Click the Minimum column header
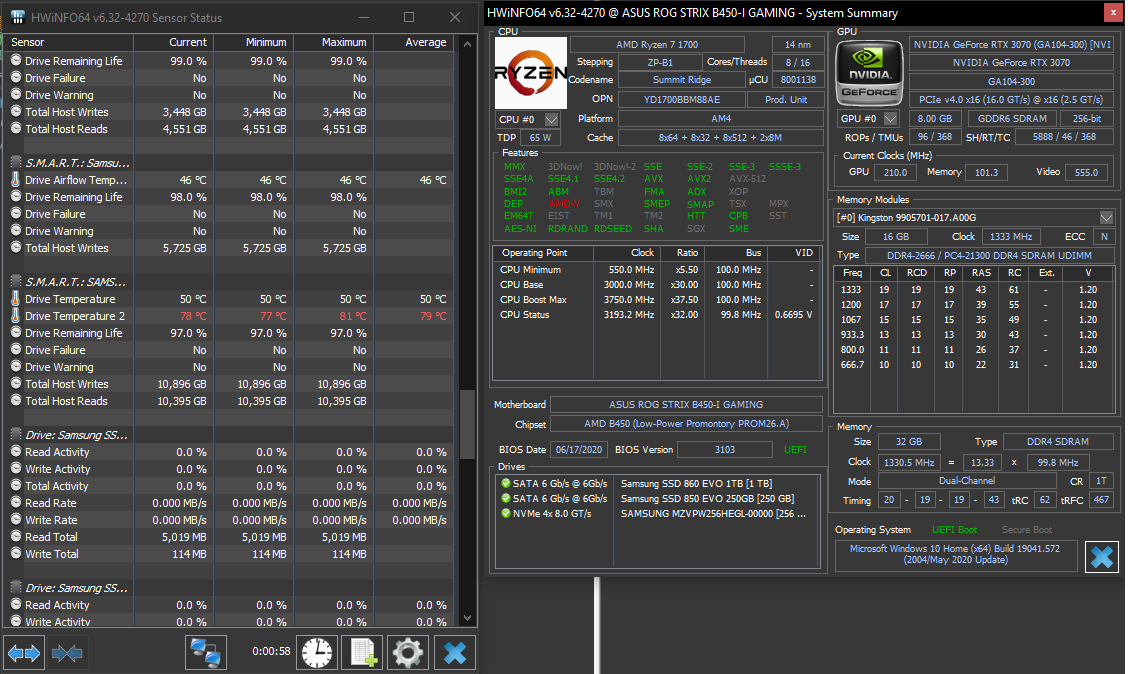The width and height of the screenshot is (1128, 674). click(253, 42)
